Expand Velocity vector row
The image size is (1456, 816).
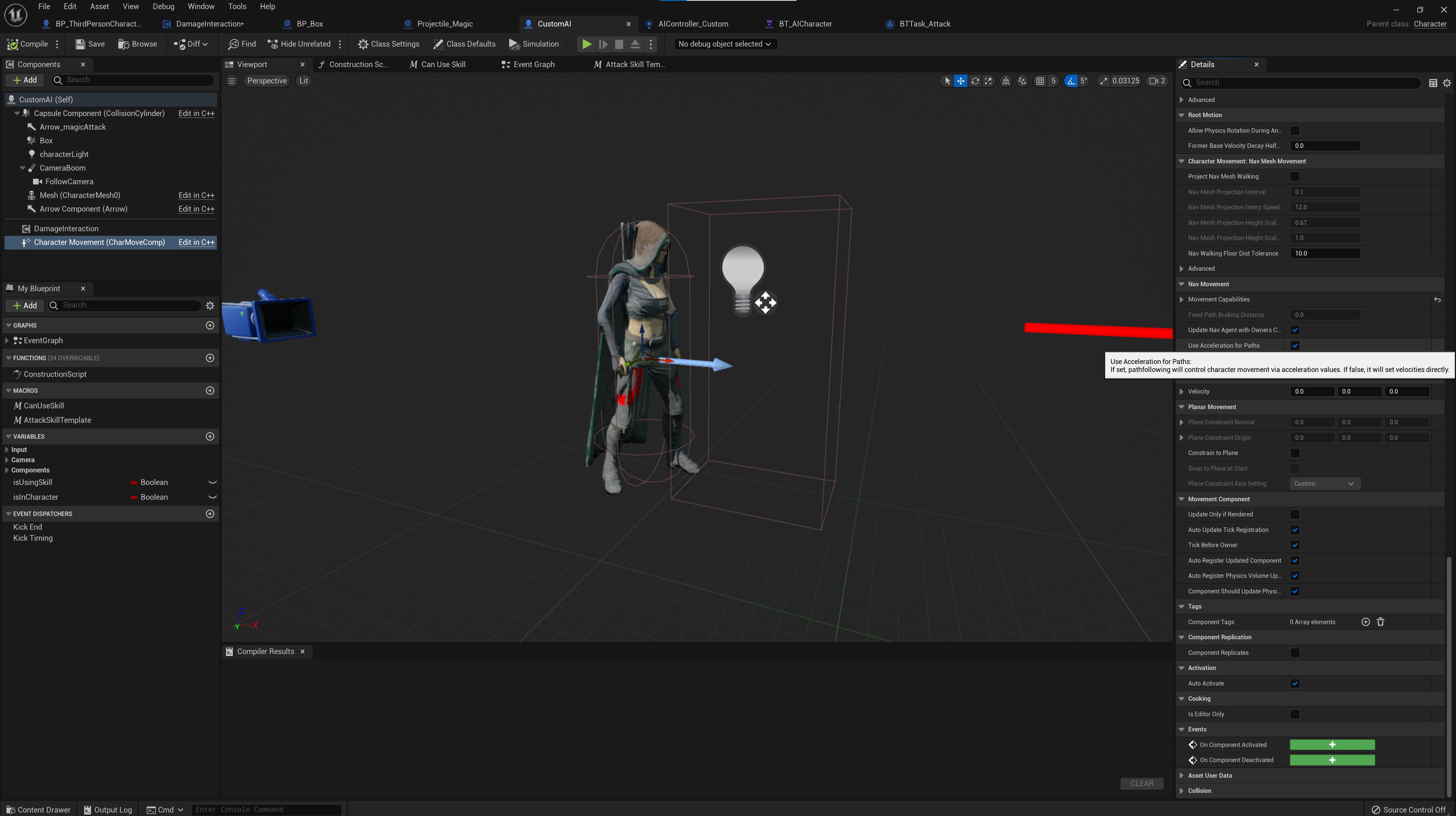(1181, 392)
